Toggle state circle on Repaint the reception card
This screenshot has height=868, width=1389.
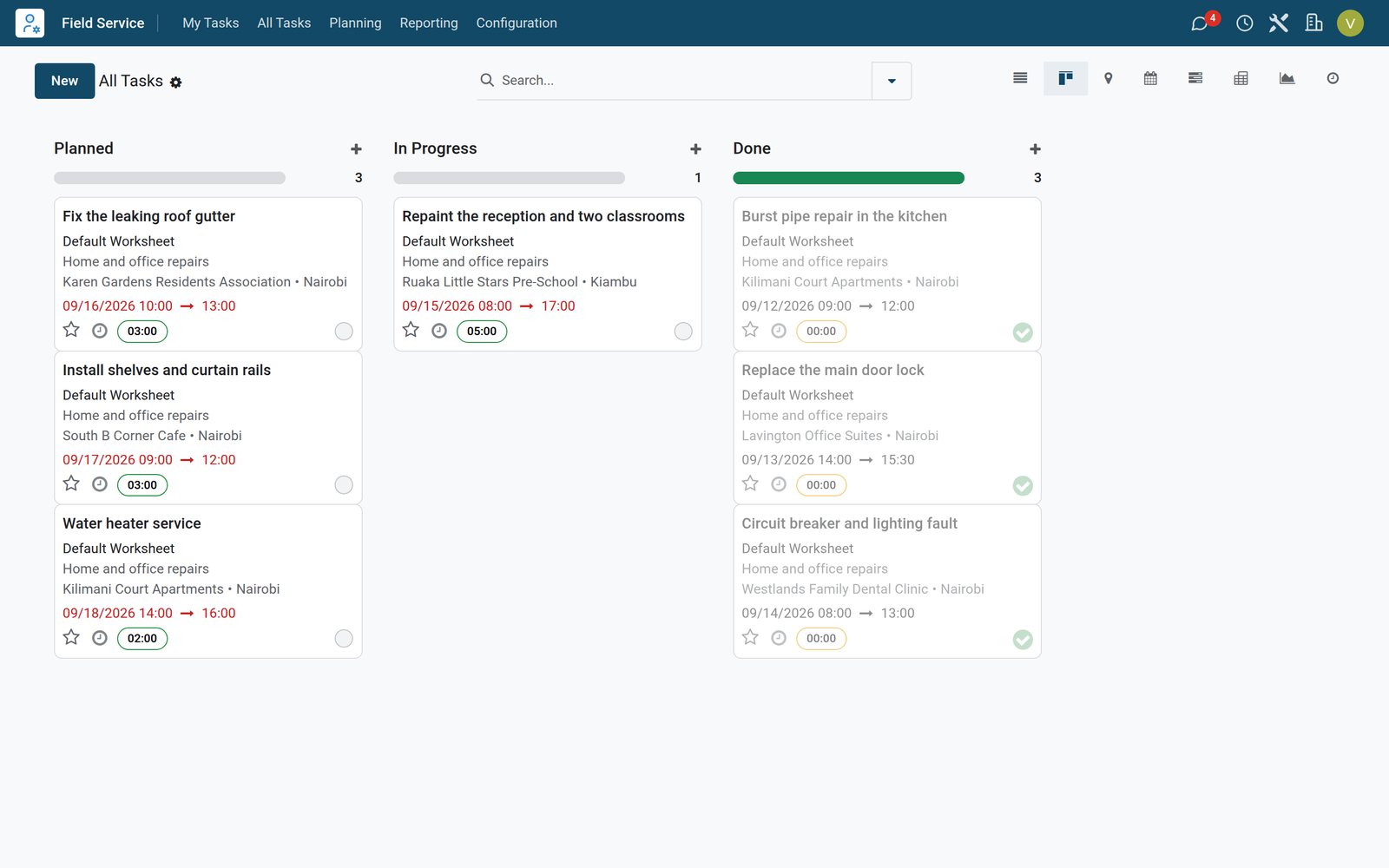(683, 332)
